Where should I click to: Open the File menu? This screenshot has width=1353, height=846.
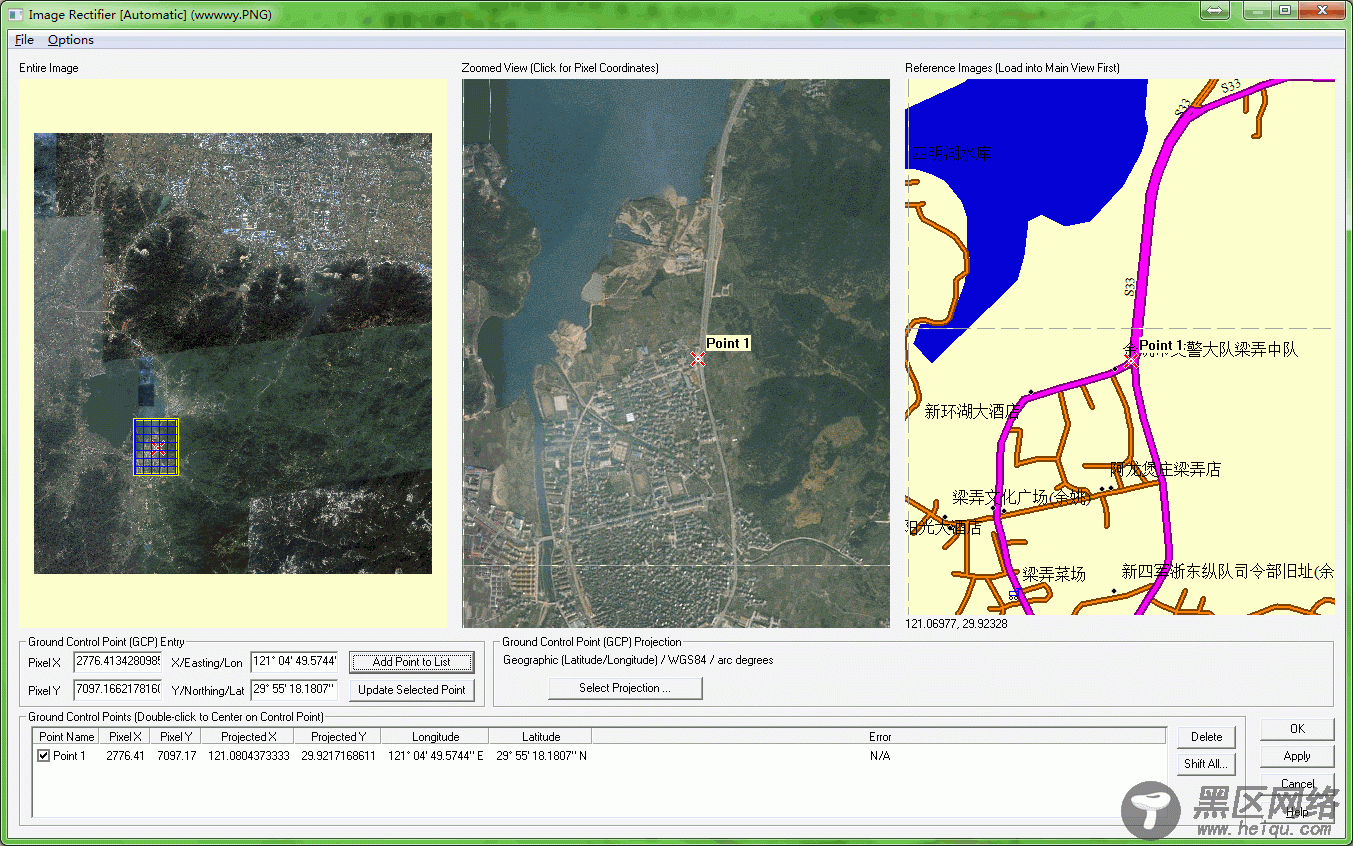24,40
